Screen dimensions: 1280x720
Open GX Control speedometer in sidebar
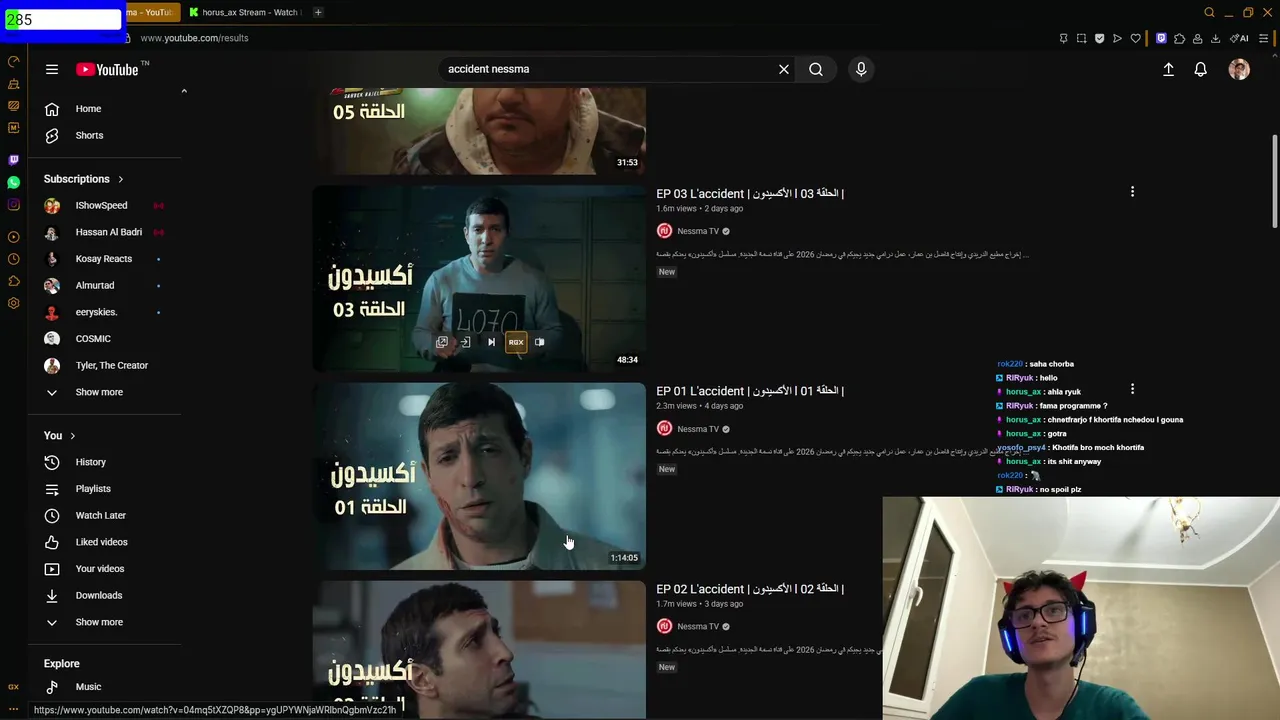point(13,61)
